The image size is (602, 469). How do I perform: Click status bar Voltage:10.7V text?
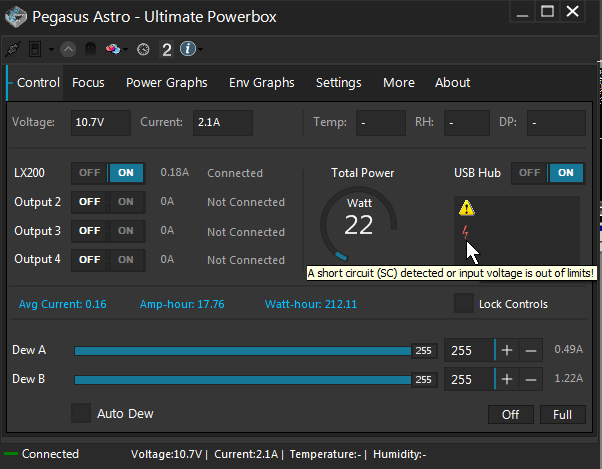(x=166, y=454)
